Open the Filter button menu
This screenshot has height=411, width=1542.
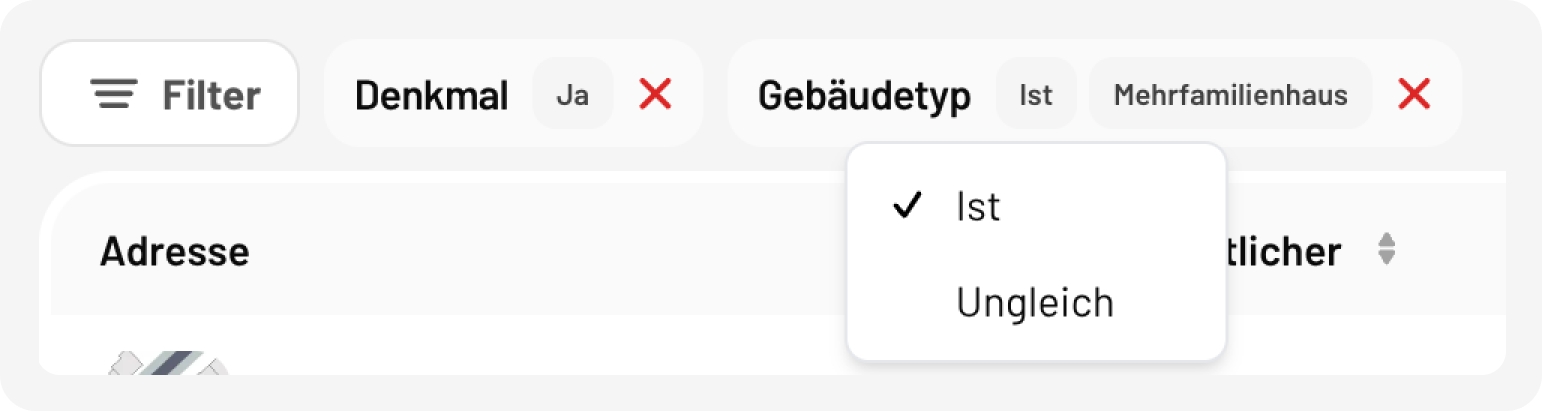pos(170,94)
